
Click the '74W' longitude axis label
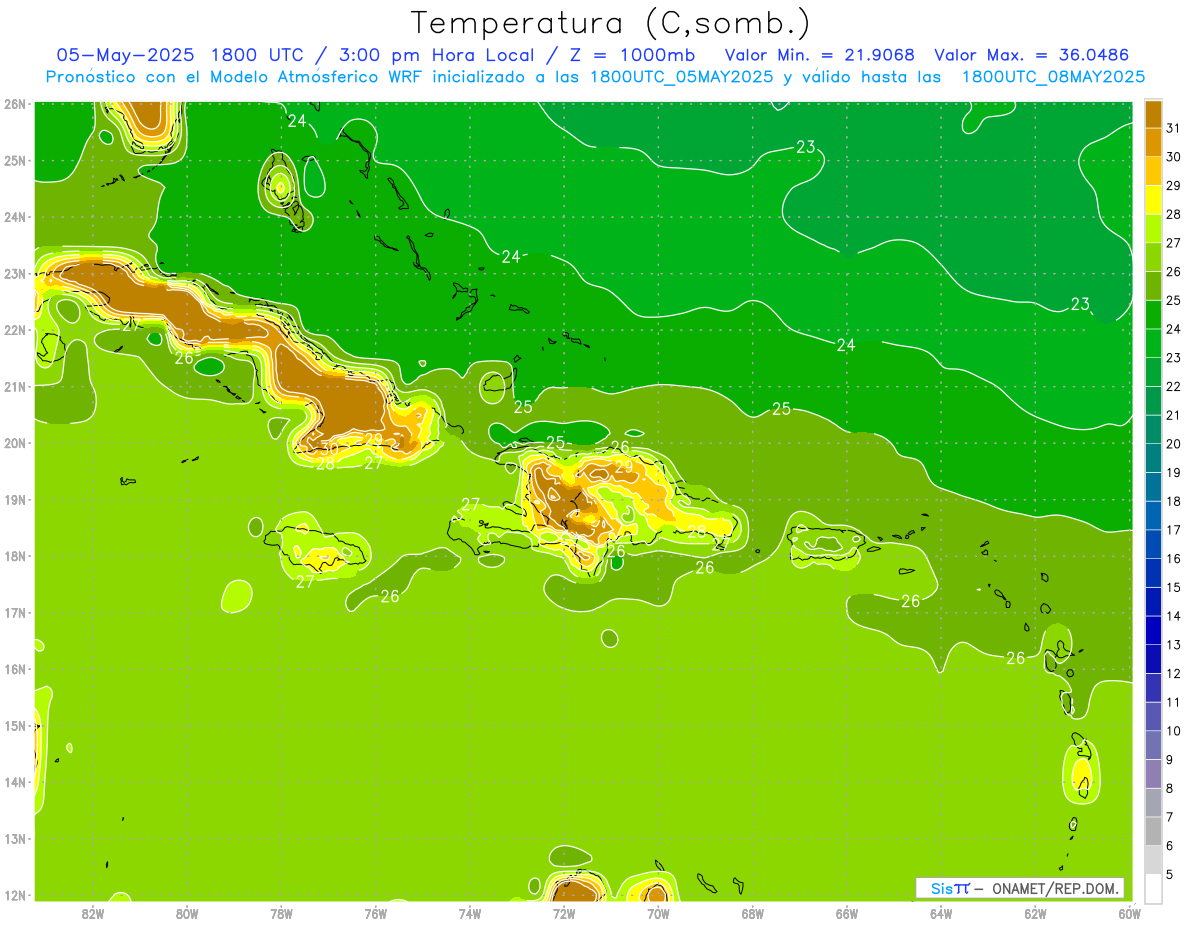tap(470, 913)
